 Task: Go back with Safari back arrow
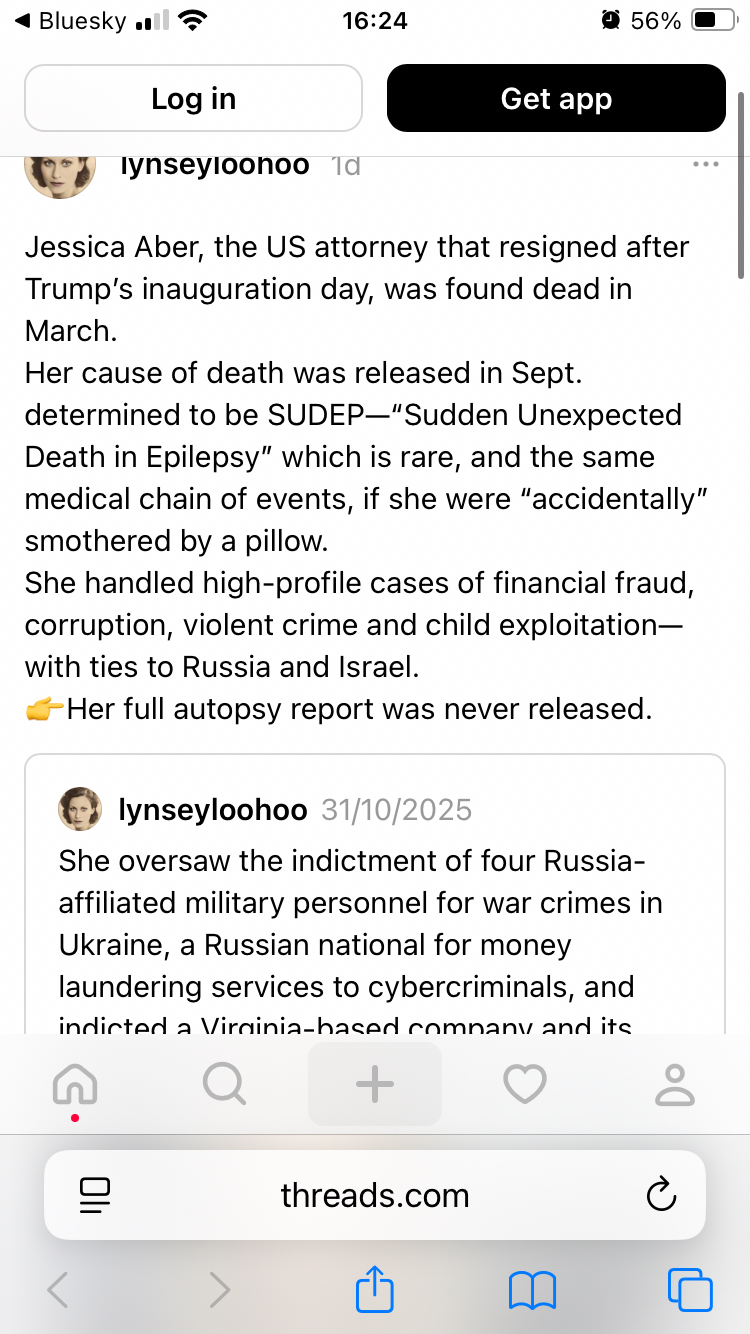point(58,1290)
